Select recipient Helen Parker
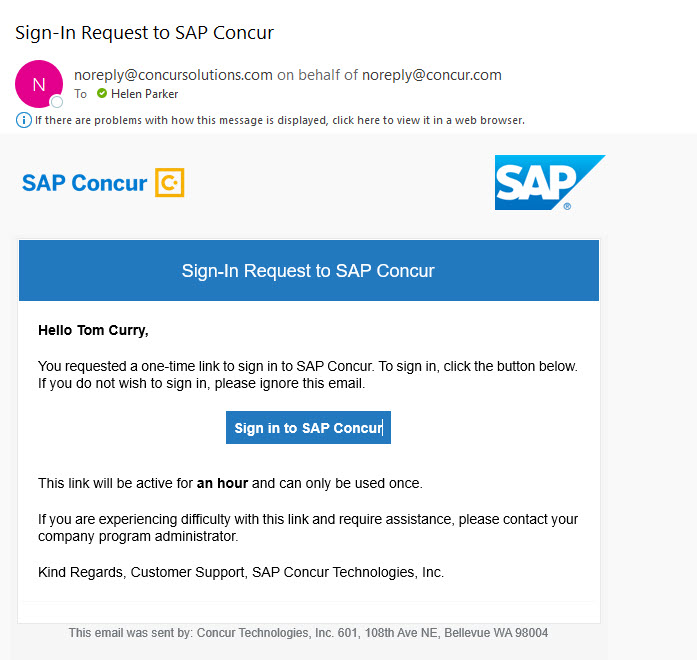This screenshot has height=660, width=697. (144, 94)
